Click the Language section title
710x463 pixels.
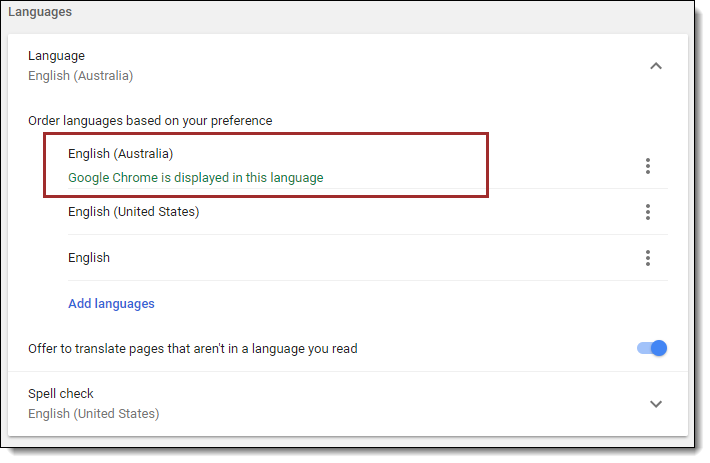click(56, 56)
